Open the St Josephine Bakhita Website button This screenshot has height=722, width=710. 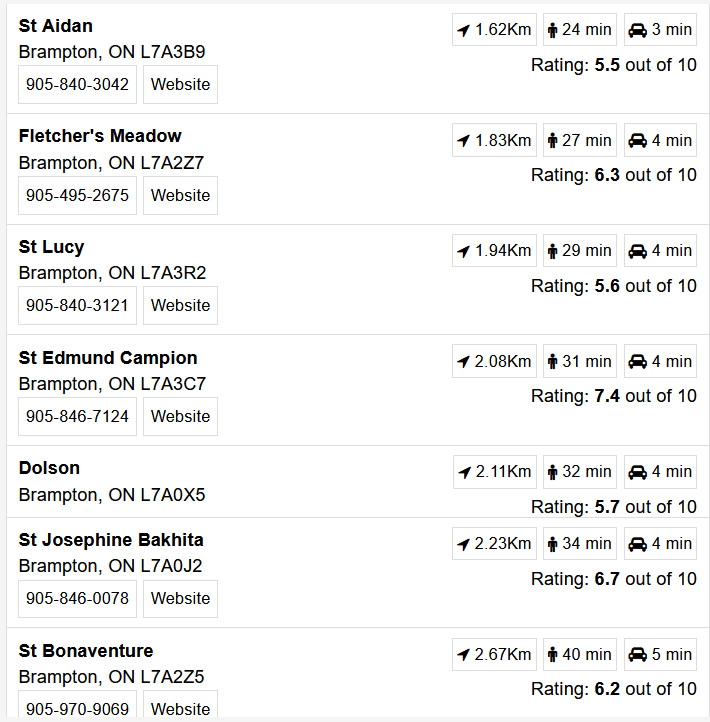tap(180, 599)
